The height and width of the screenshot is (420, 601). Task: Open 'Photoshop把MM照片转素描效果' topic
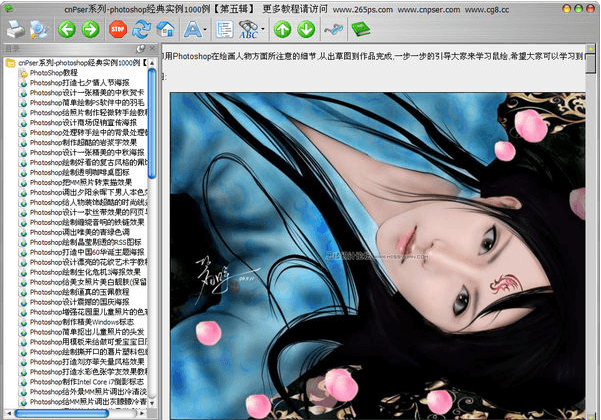81,182
